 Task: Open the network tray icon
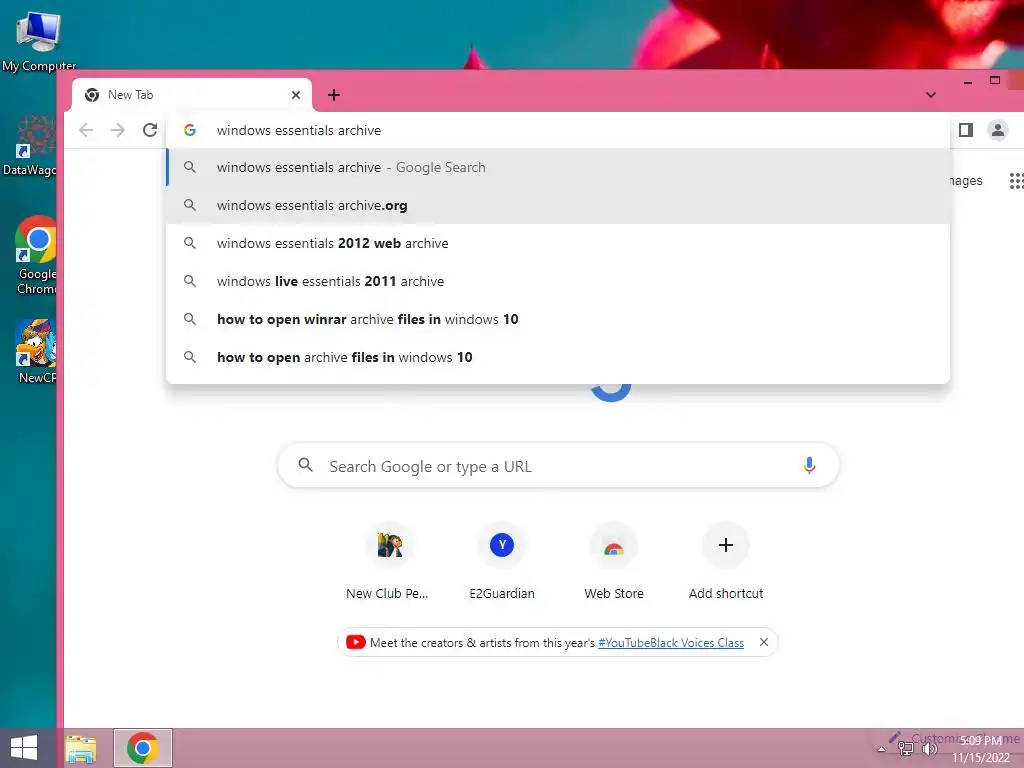[x=905, y=749]
